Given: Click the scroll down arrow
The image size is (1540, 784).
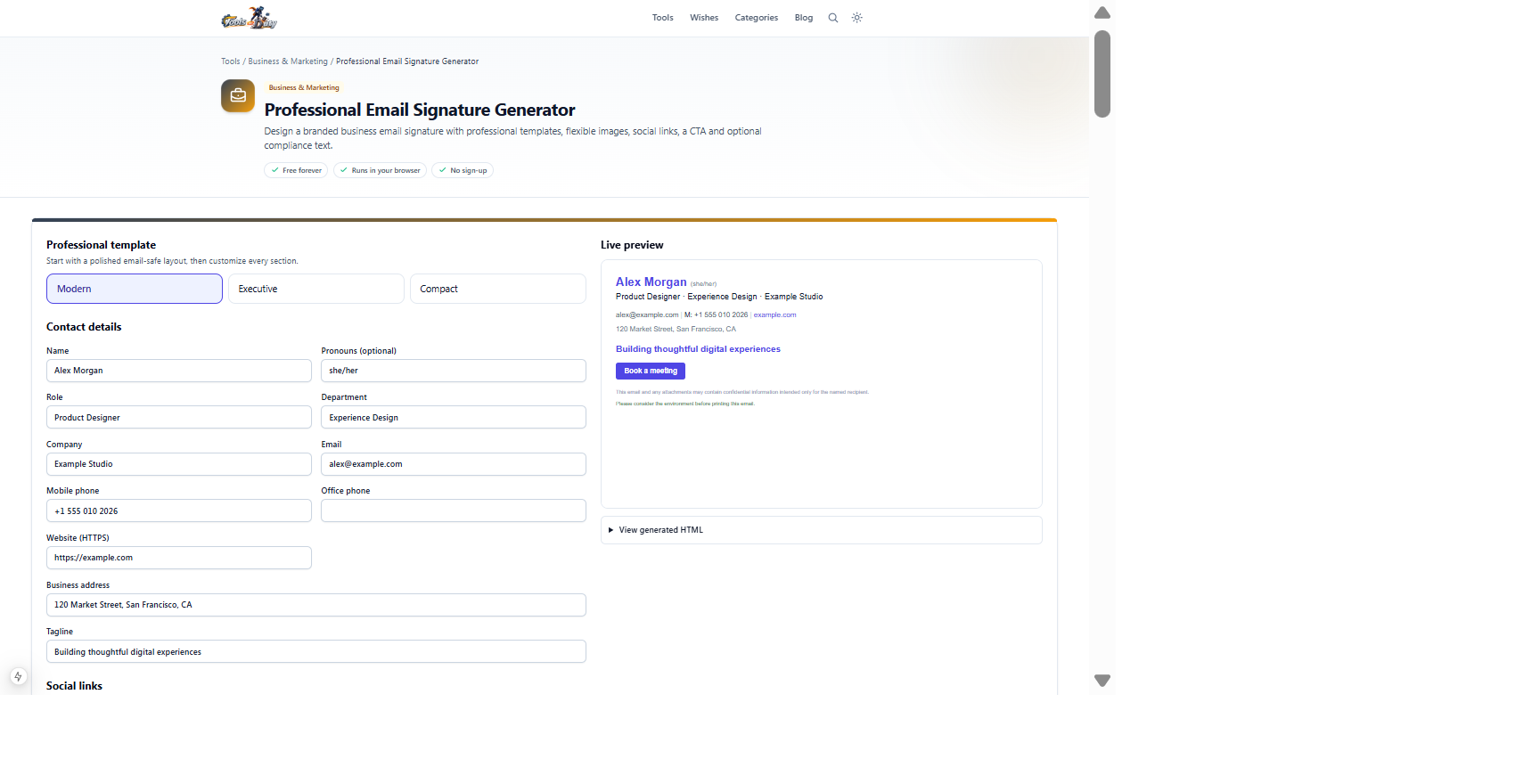Looking at the screenshot, I should pos(1102,681).
